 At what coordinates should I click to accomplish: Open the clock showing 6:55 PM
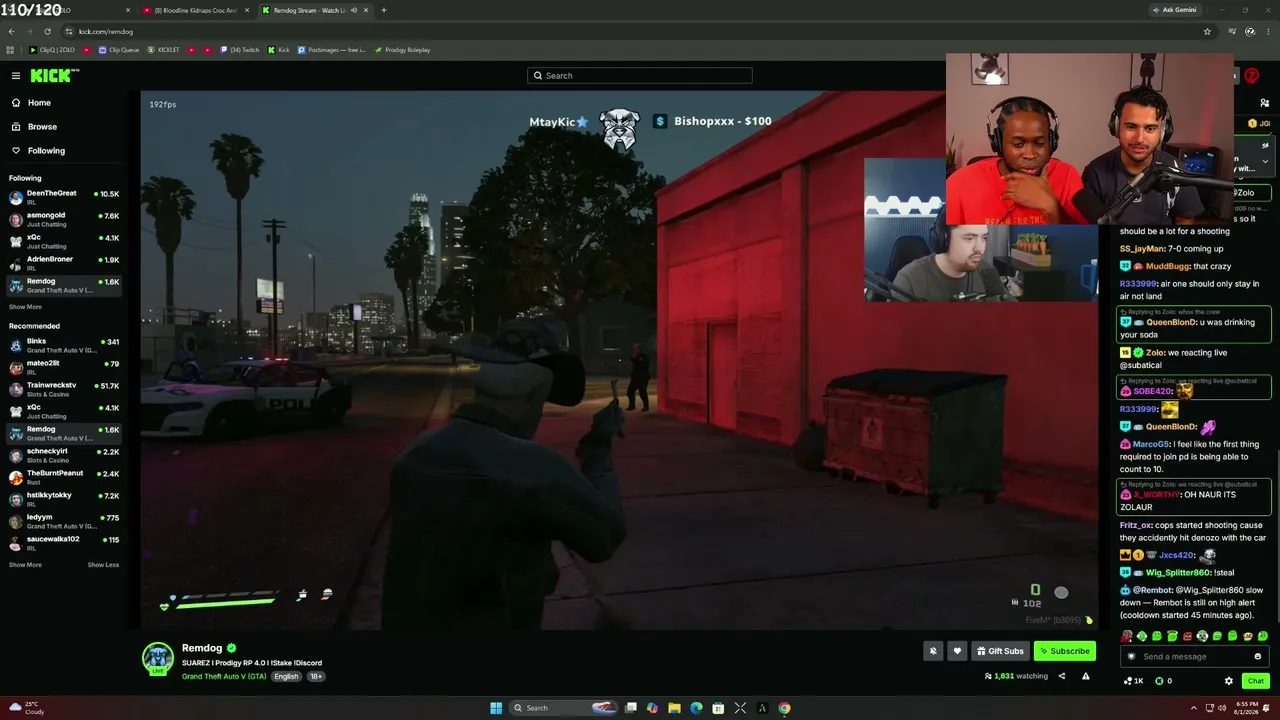(x=1245, y=708)
